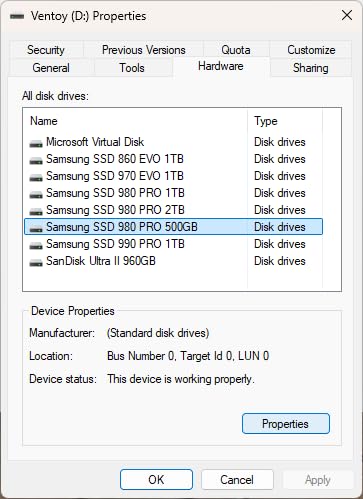The image size is (363, 499).
Task: Click the location value Bus Number 0 text
Action: tap(188, 356)
